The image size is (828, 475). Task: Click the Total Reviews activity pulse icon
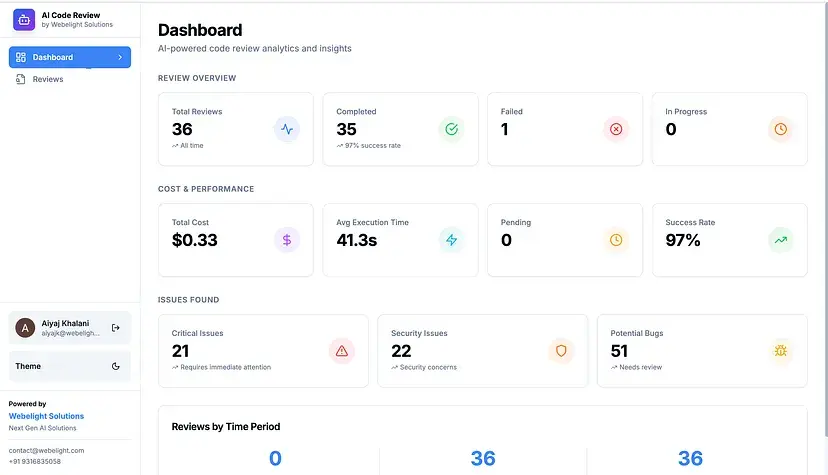coord(287,129)
